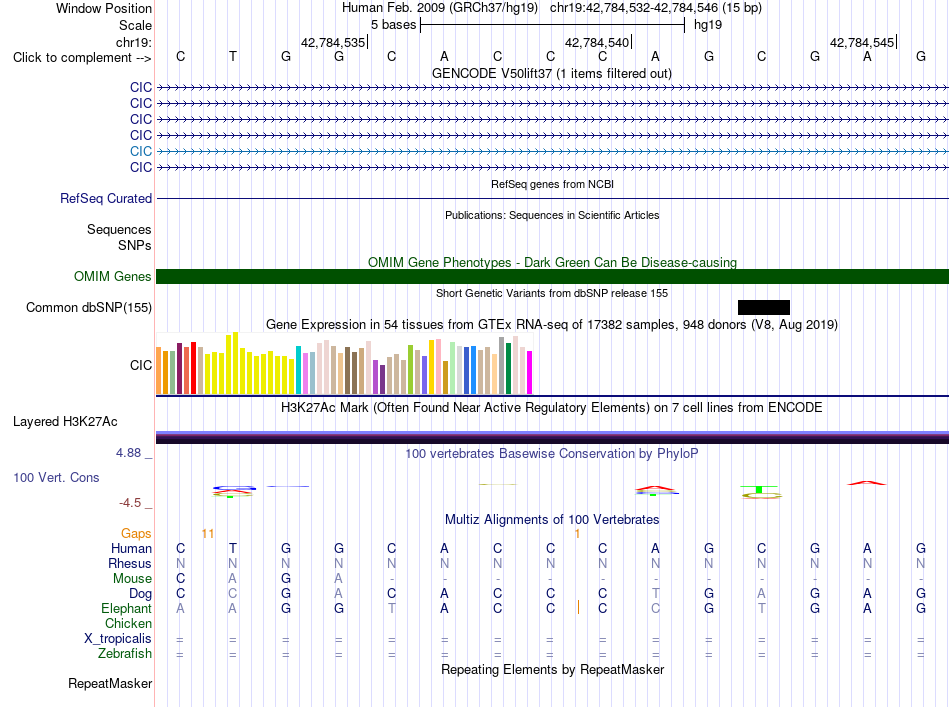Screen dimensions: 950x707
Task: Click the 'Click to complement -->' label
Action: click(82, 58)
